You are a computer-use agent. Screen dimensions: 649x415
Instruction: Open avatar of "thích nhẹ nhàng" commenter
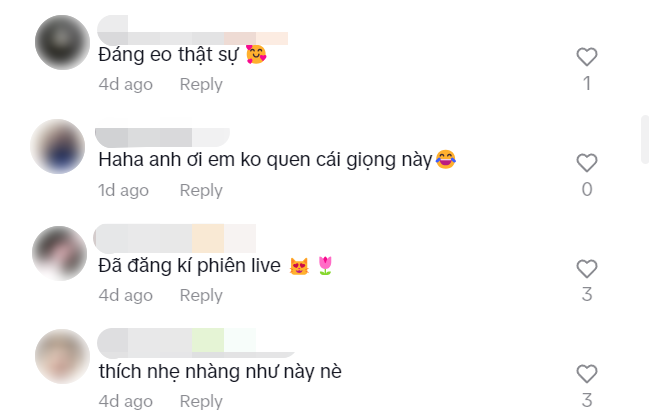tap(62, 356)
